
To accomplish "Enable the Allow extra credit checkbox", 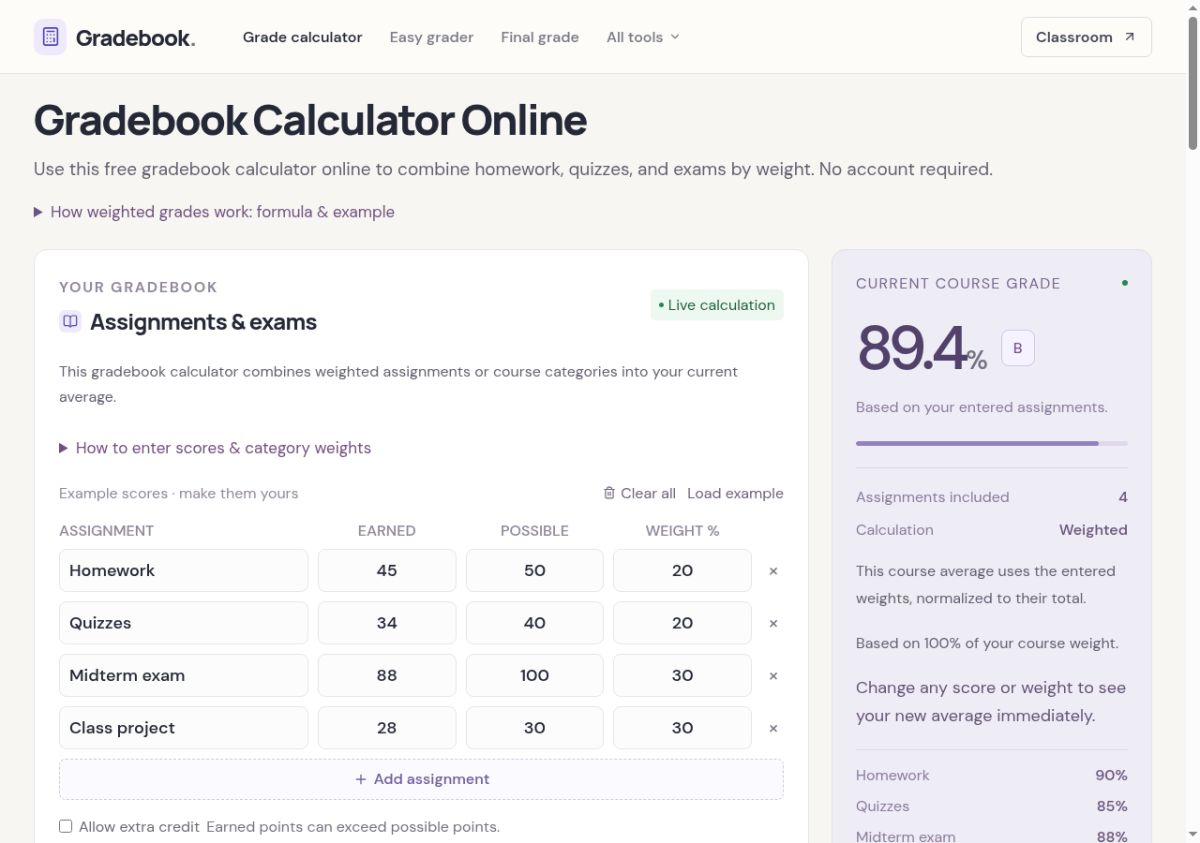I will (x=66, y=826).
